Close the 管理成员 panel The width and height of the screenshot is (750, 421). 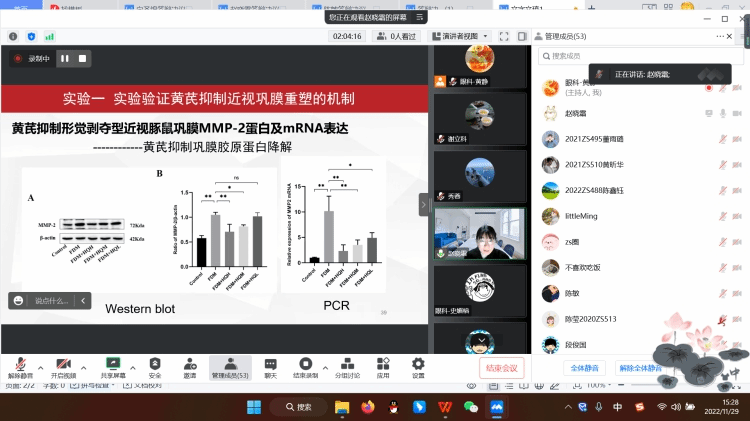(729, 36)
